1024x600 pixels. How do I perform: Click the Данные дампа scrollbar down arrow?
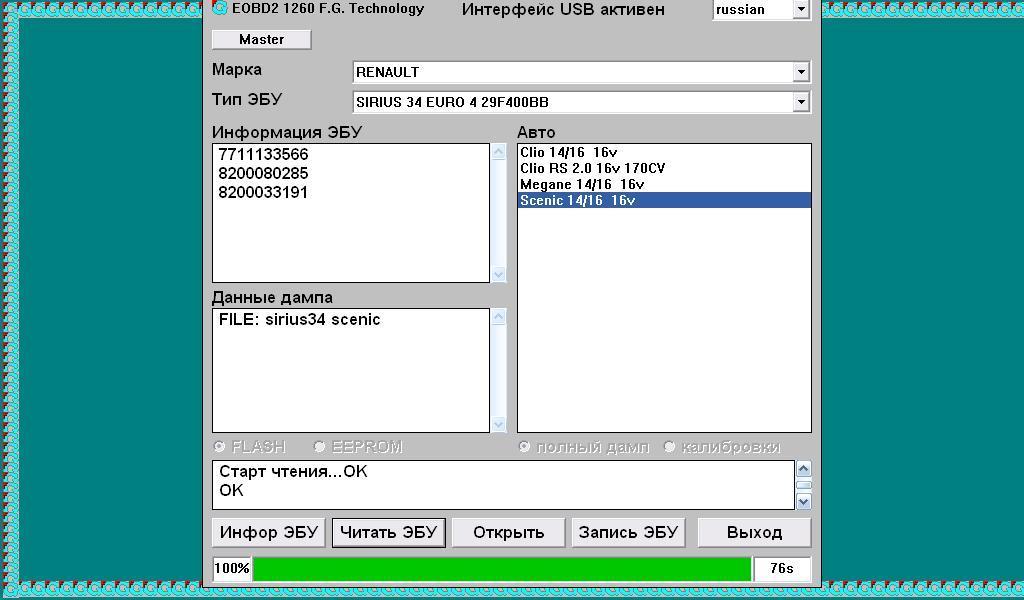(499, 424)
